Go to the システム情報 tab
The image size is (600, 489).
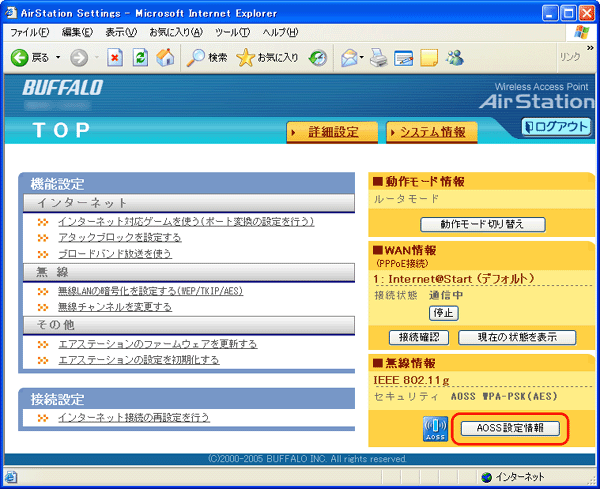tap(432, 132)
